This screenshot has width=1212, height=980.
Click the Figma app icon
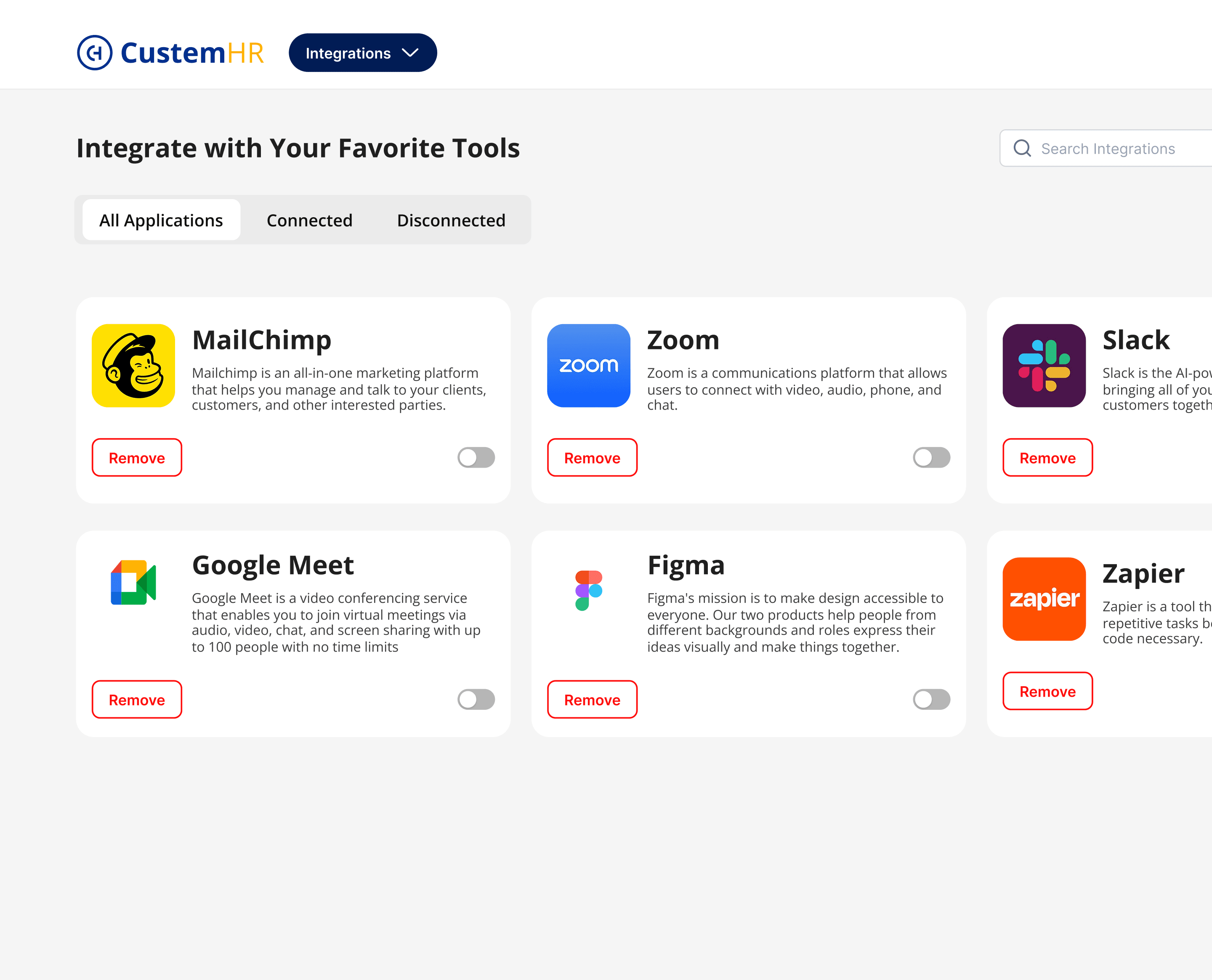[x=588, y=590]
